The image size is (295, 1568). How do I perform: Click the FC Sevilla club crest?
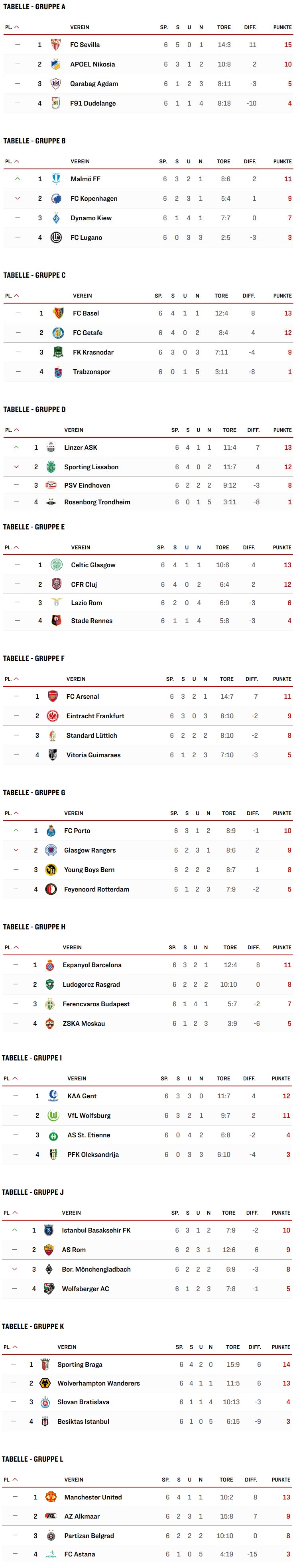(x=55, y=45)
